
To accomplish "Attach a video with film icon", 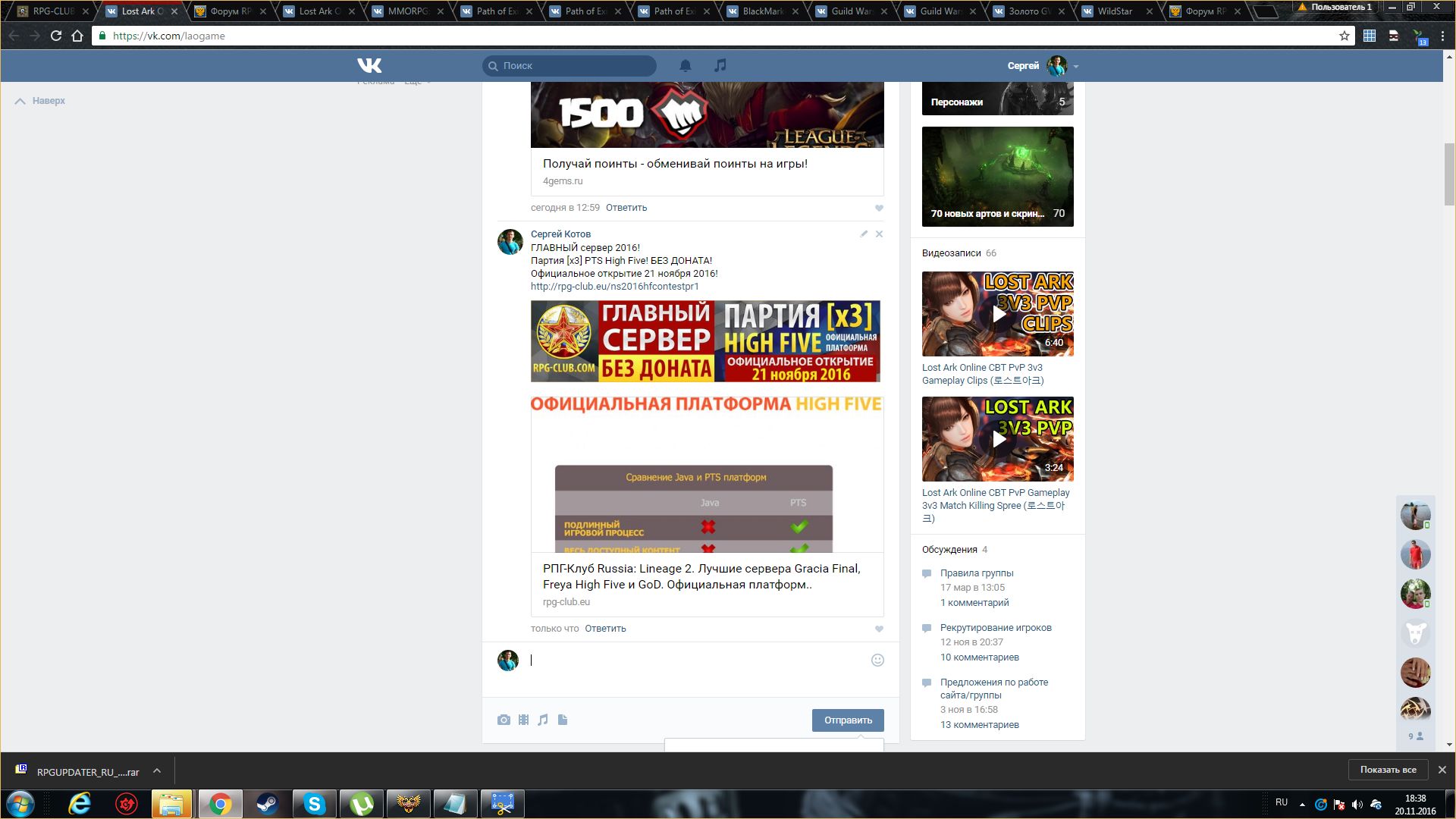I will 523,720.
